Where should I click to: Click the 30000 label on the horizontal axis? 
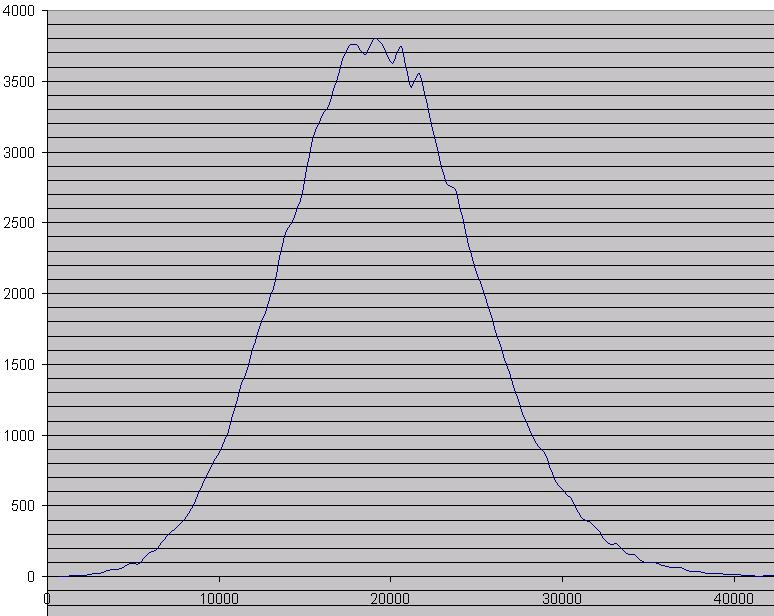[x=562, y=599]
